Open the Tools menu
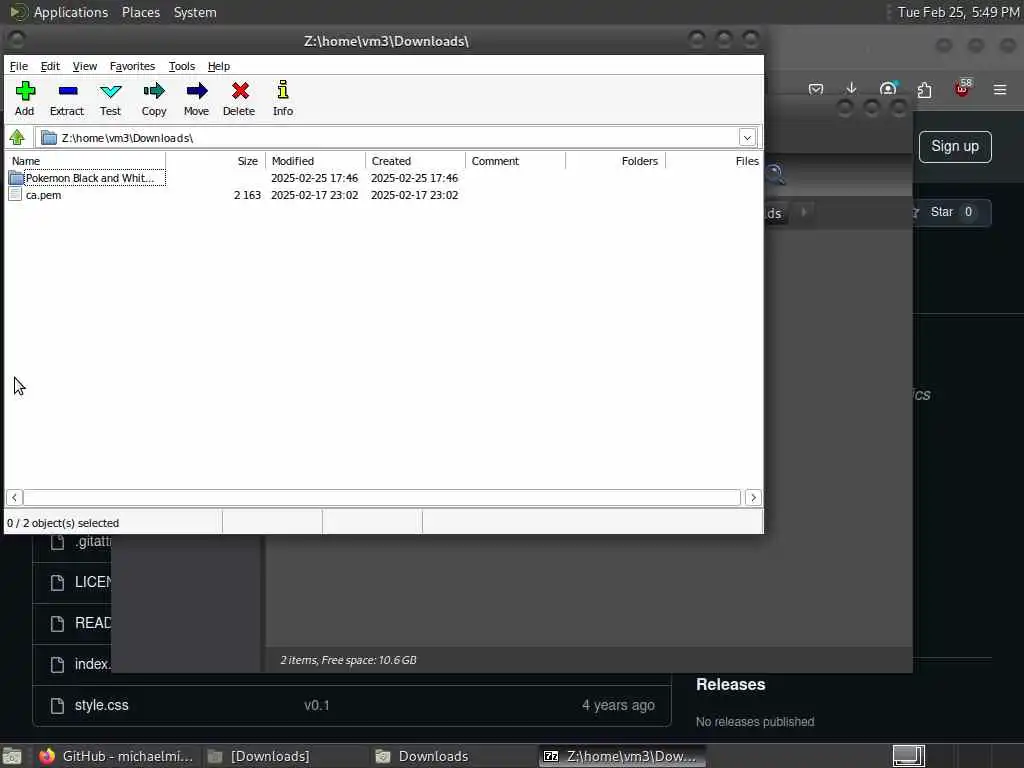This screenshot has width=1024, height=768. point(182,66)
